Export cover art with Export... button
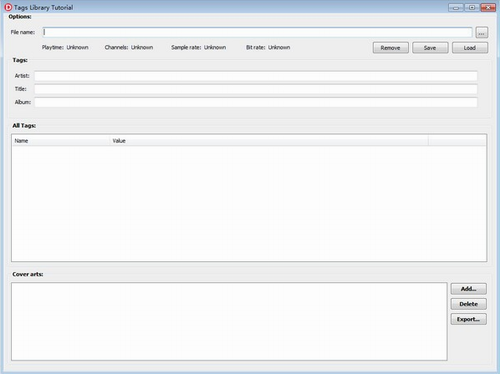The height and width of the screenshot is (374, 500). [469, 319]
